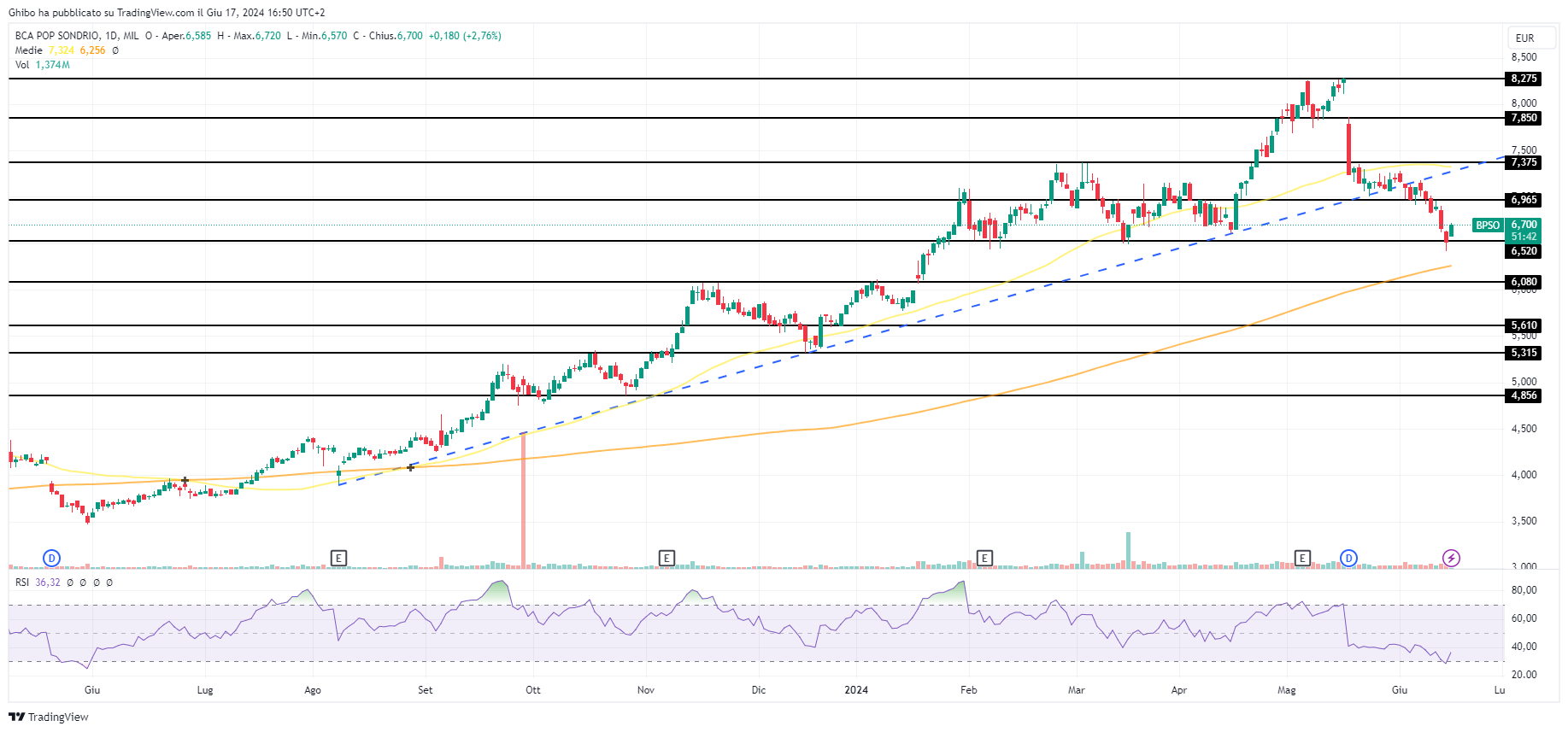This screenshot has width=1568, height=732.
Task: Select the 6,520 horizontal level label
Action: click(x=1524, y=251)
